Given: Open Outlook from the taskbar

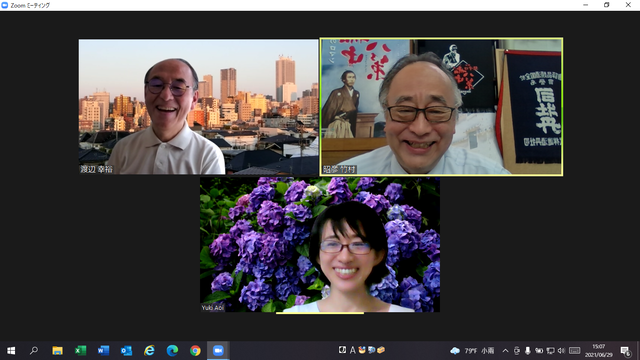Looking at the screenshot, I should click(126, 351).
